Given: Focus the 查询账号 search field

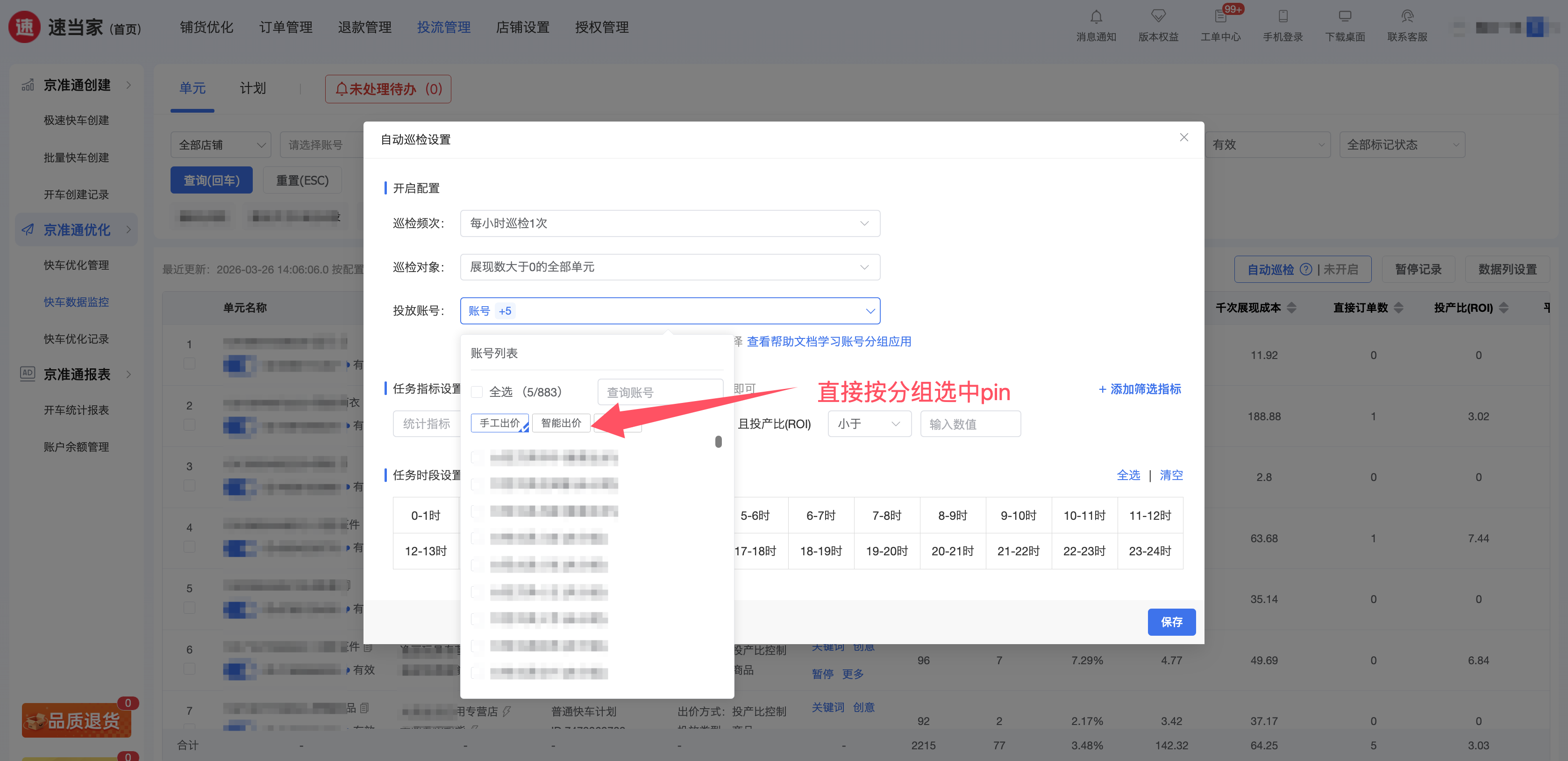Looking at the screenshot, I should 660,392.
